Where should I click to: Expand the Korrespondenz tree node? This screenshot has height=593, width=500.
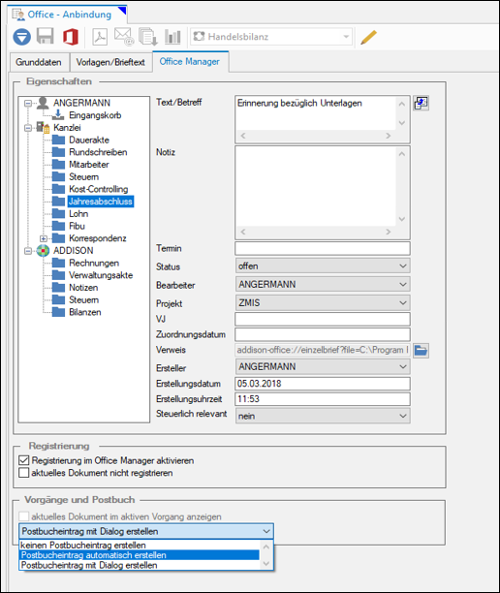43,238
